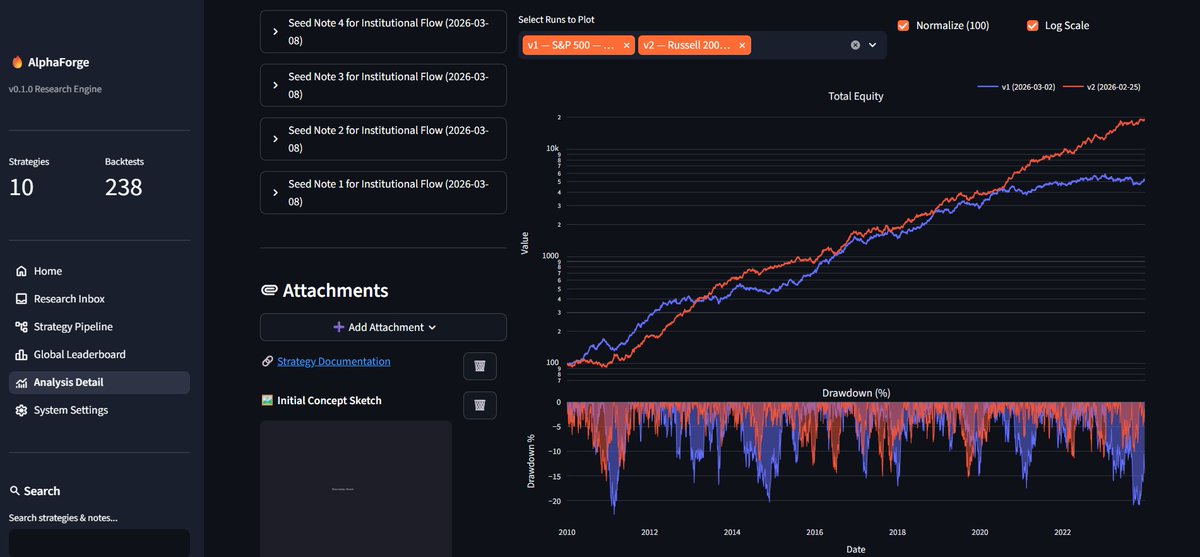
Task: Click the AlphaForge flame logo icon
Action: [x=17, y=62]
